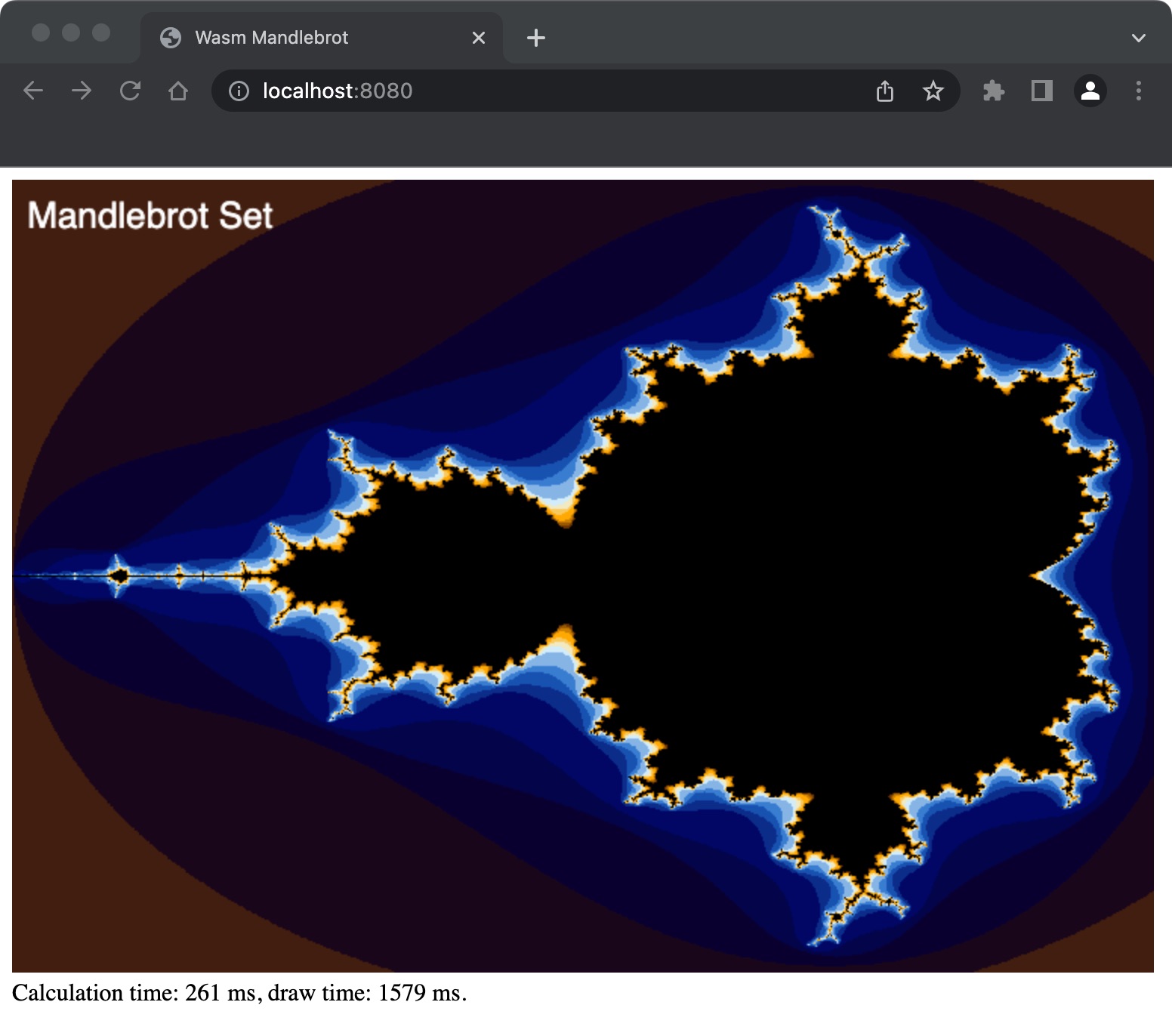Open the user profile menu
1172x1036 pixels.
[1090, 91]
